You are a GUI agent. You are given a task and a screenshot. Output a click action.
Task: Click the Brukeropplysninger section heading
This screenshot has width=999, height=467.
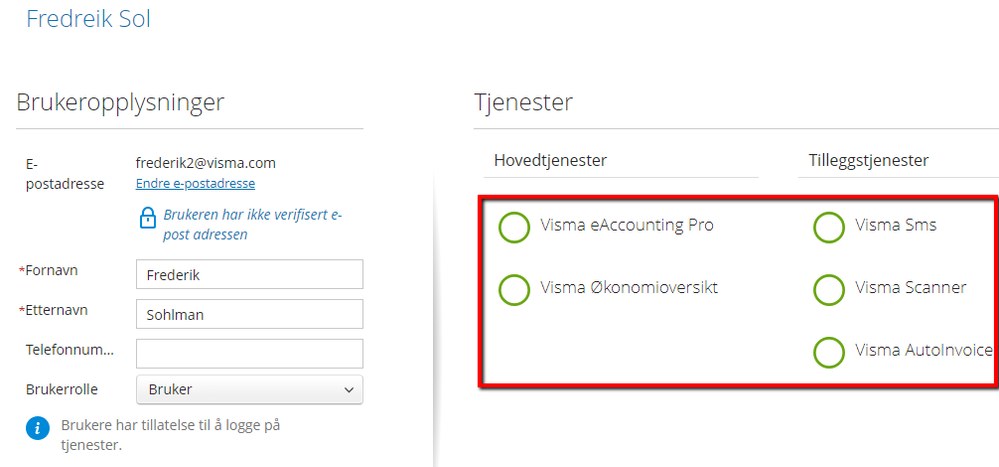120,102
